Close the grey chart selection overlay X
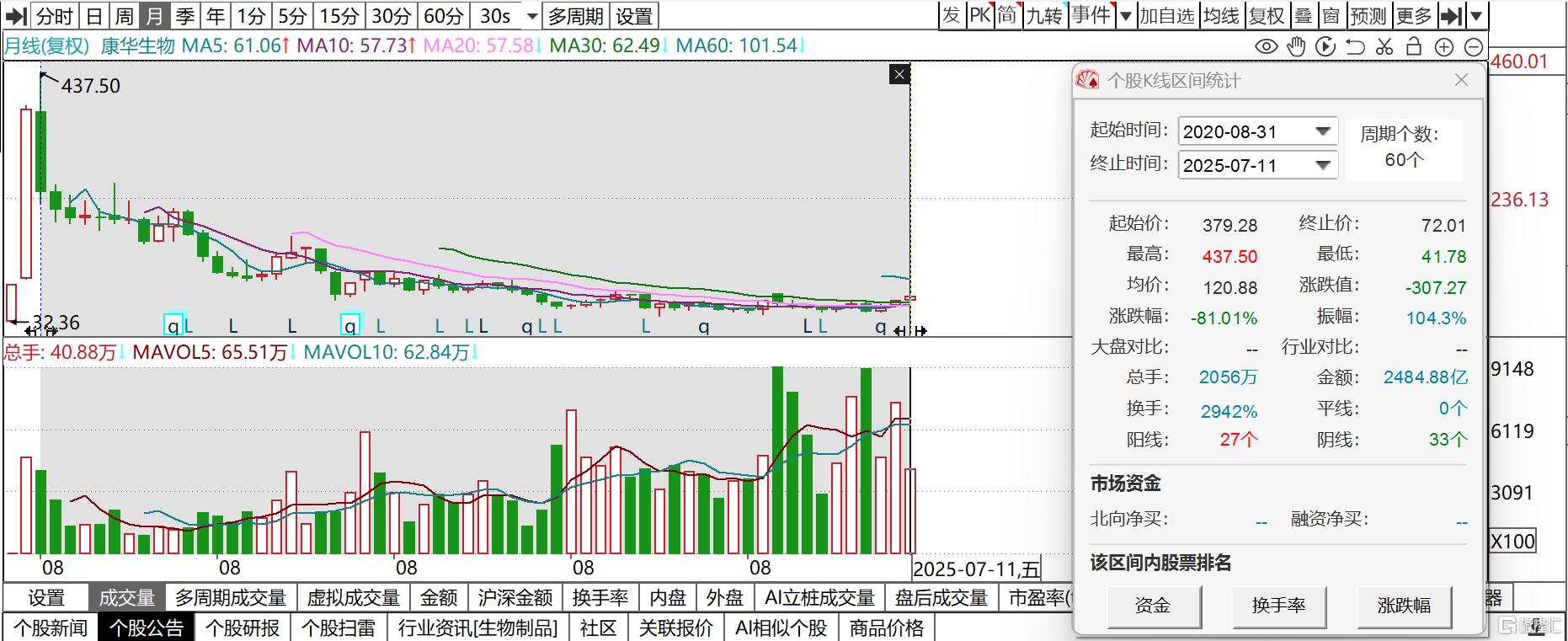This screenshot has height=641, width=1568. tap(899, 75)
